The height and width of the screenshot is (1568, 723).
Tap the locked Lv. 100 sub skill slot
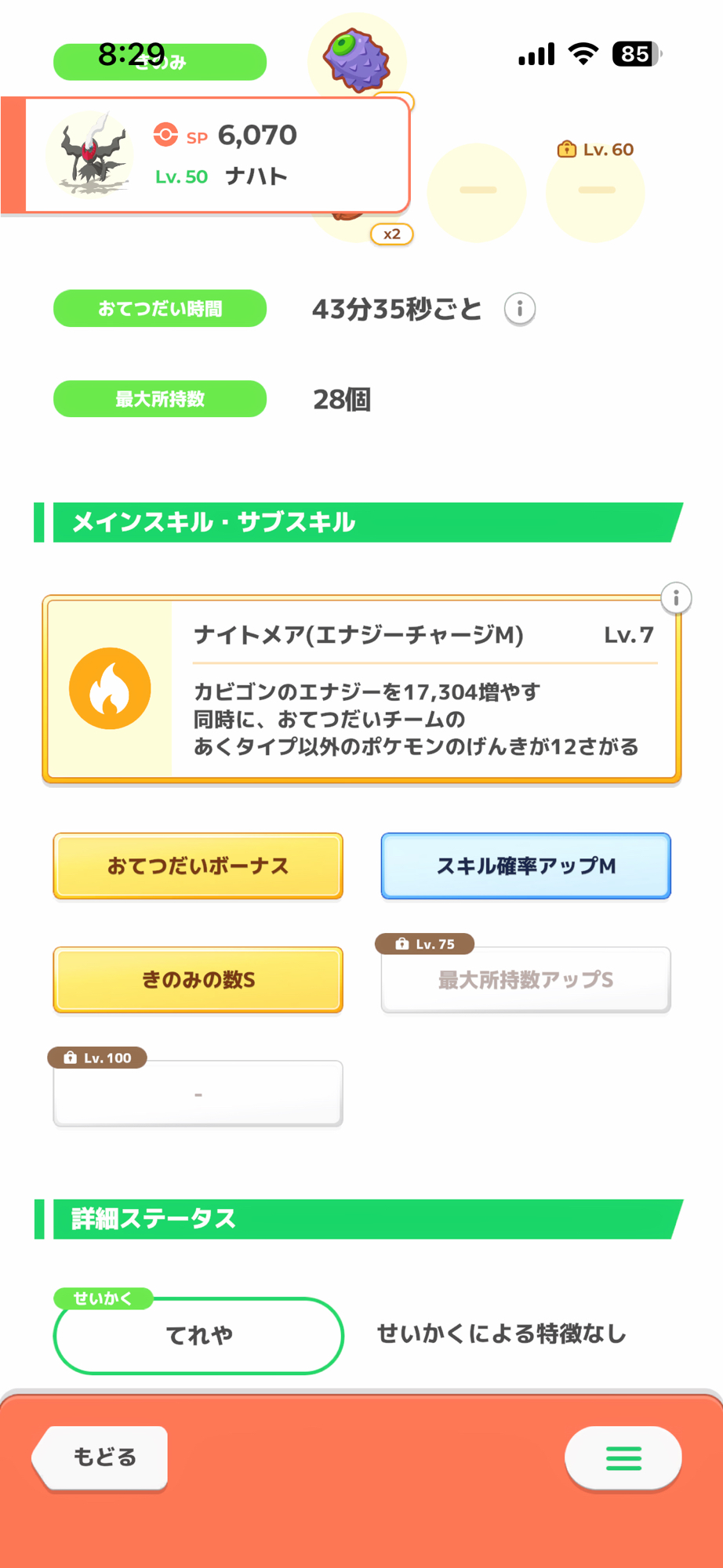click(198, 1093)
